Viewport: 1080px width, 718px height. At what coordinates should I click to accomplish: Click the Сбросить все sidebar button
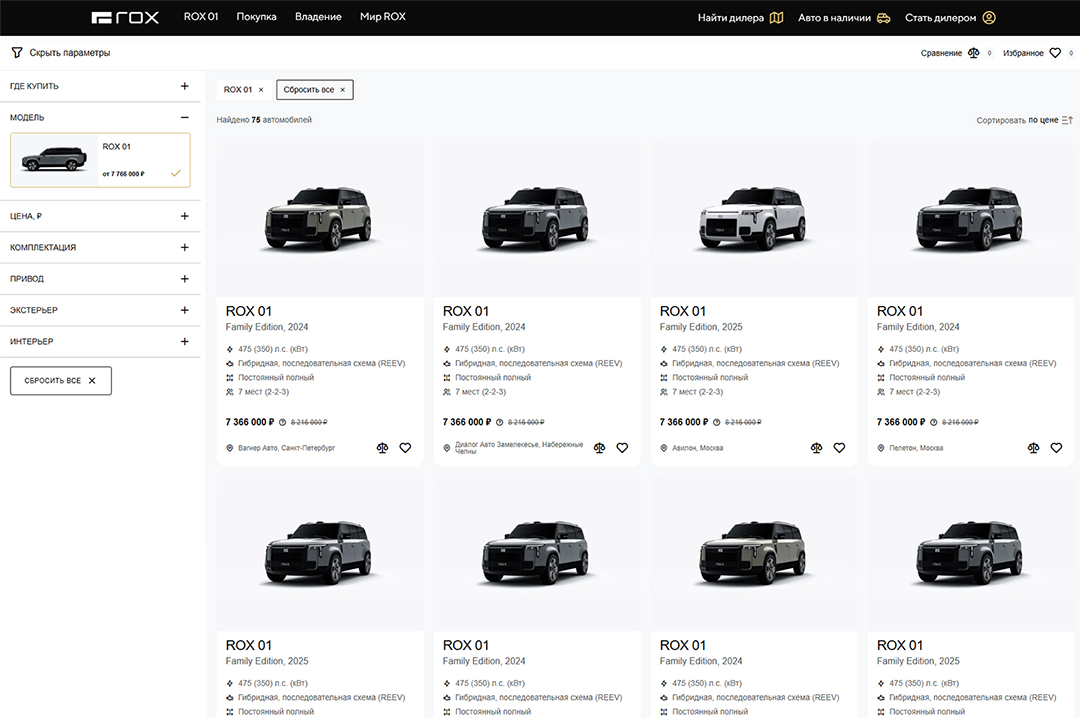pyautogui.click(x=61, y=381)
